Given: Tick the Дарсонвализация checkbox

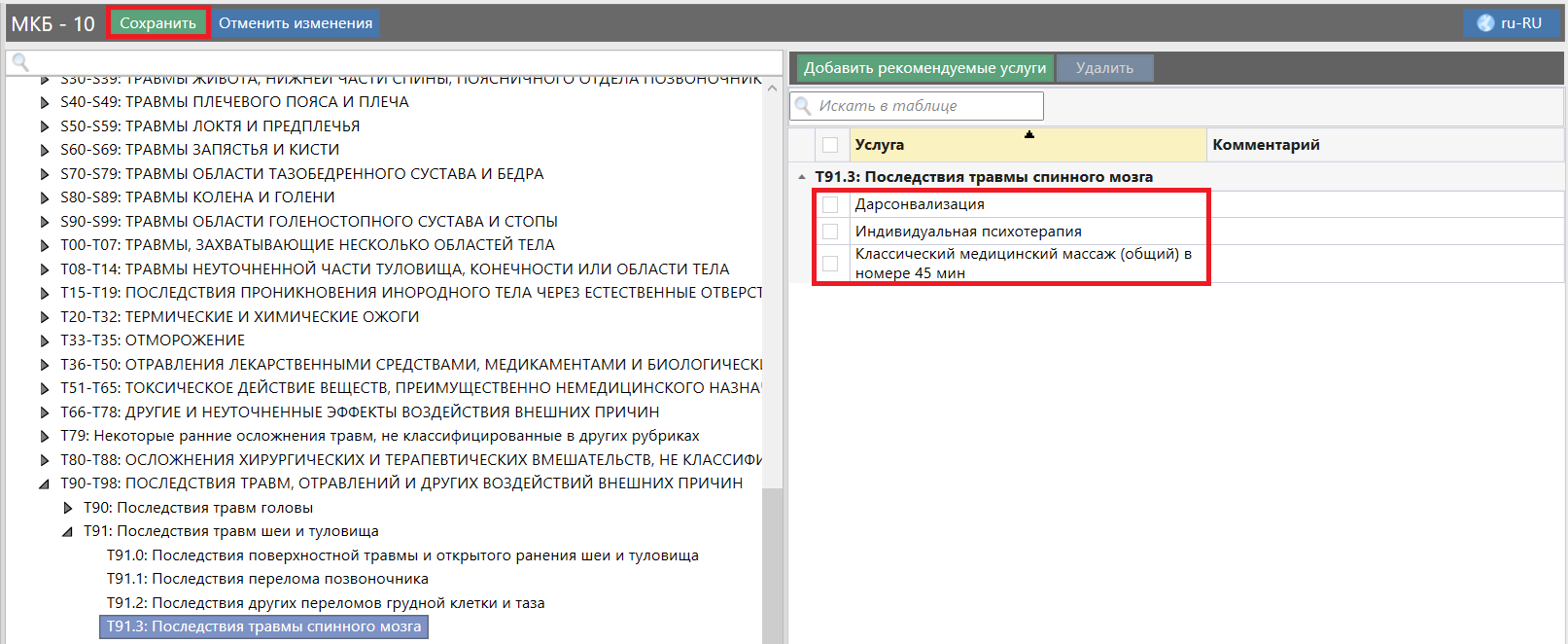Looking at the screenshot, I should pos(830,204).
